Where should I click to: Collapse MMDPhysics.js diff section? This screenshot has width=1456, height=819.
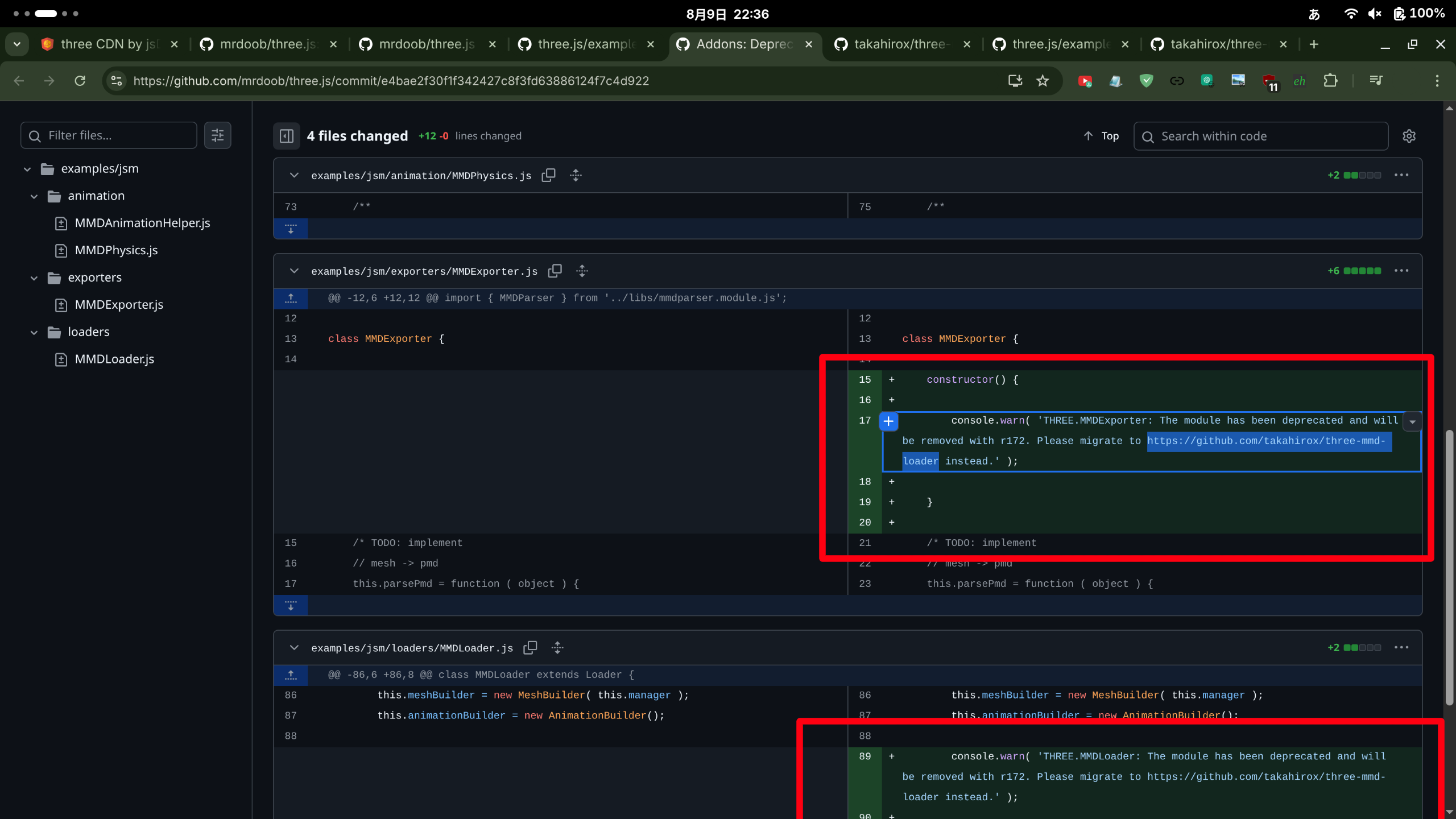coord(294,175)
